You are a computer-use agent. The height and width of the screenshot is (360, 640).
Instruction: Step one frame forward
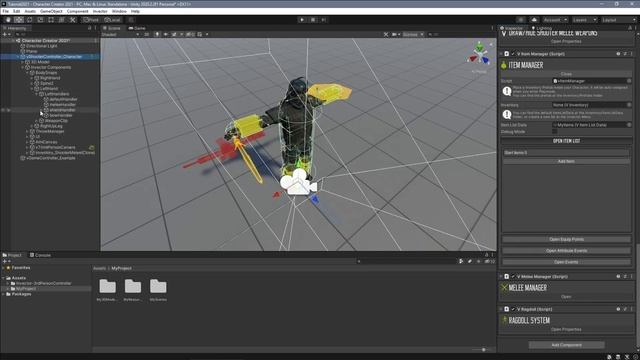click(x=324, y=20)
